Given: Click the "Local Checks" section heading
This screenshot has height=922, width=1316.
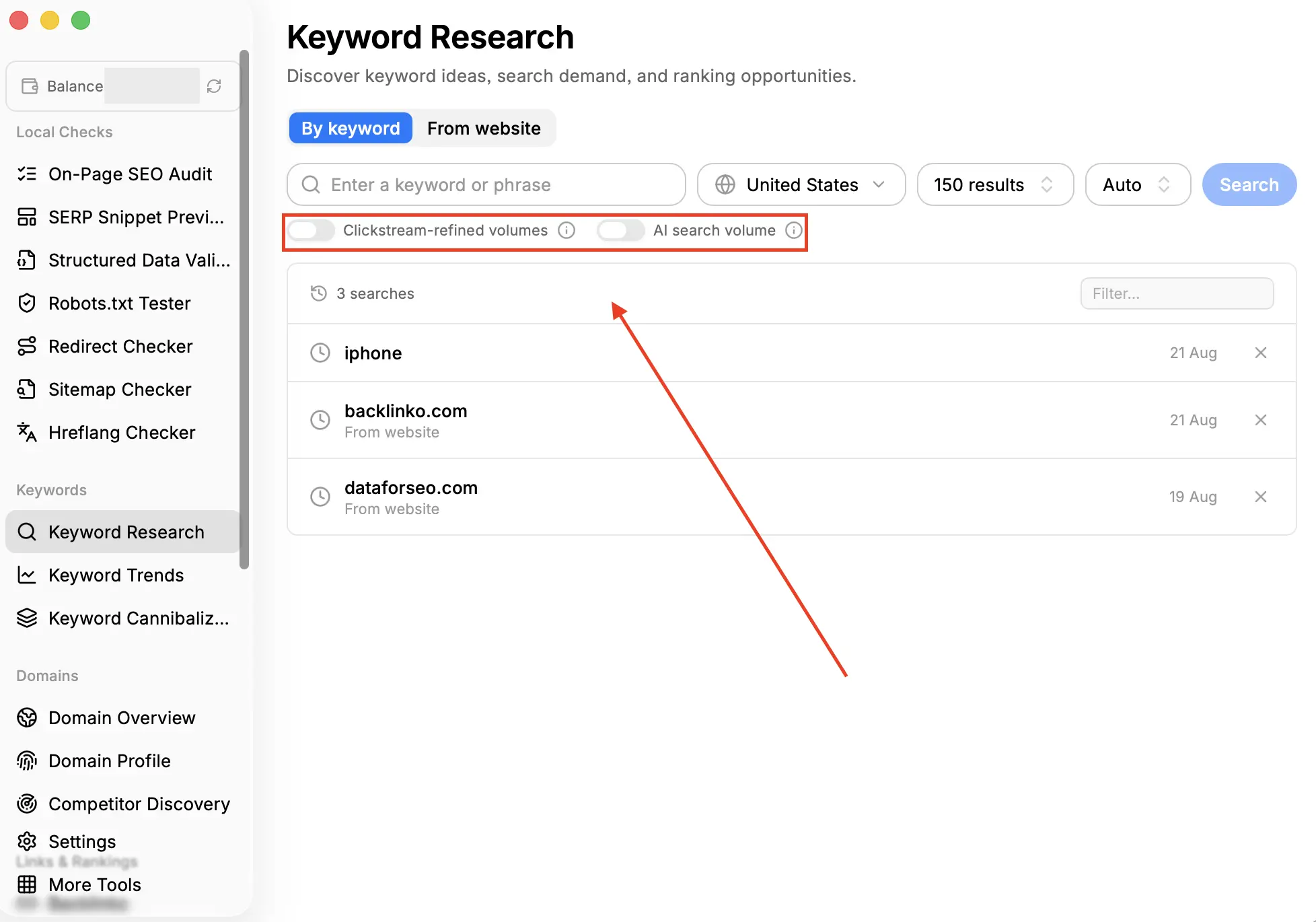Looking at the screenshot, I should 64,132.
